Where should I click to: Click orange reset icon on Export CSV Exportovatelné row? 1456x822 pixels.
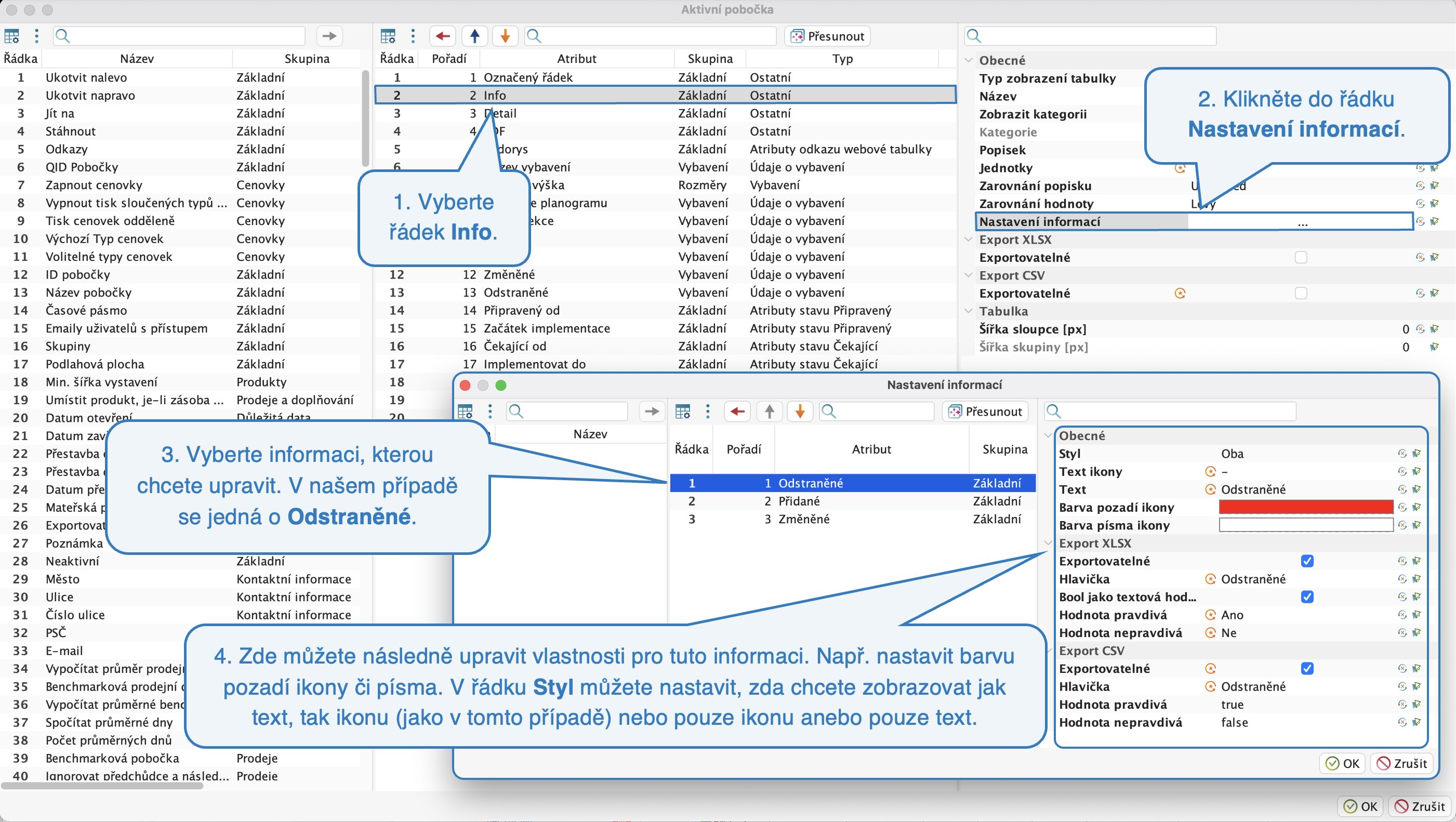1180,294
